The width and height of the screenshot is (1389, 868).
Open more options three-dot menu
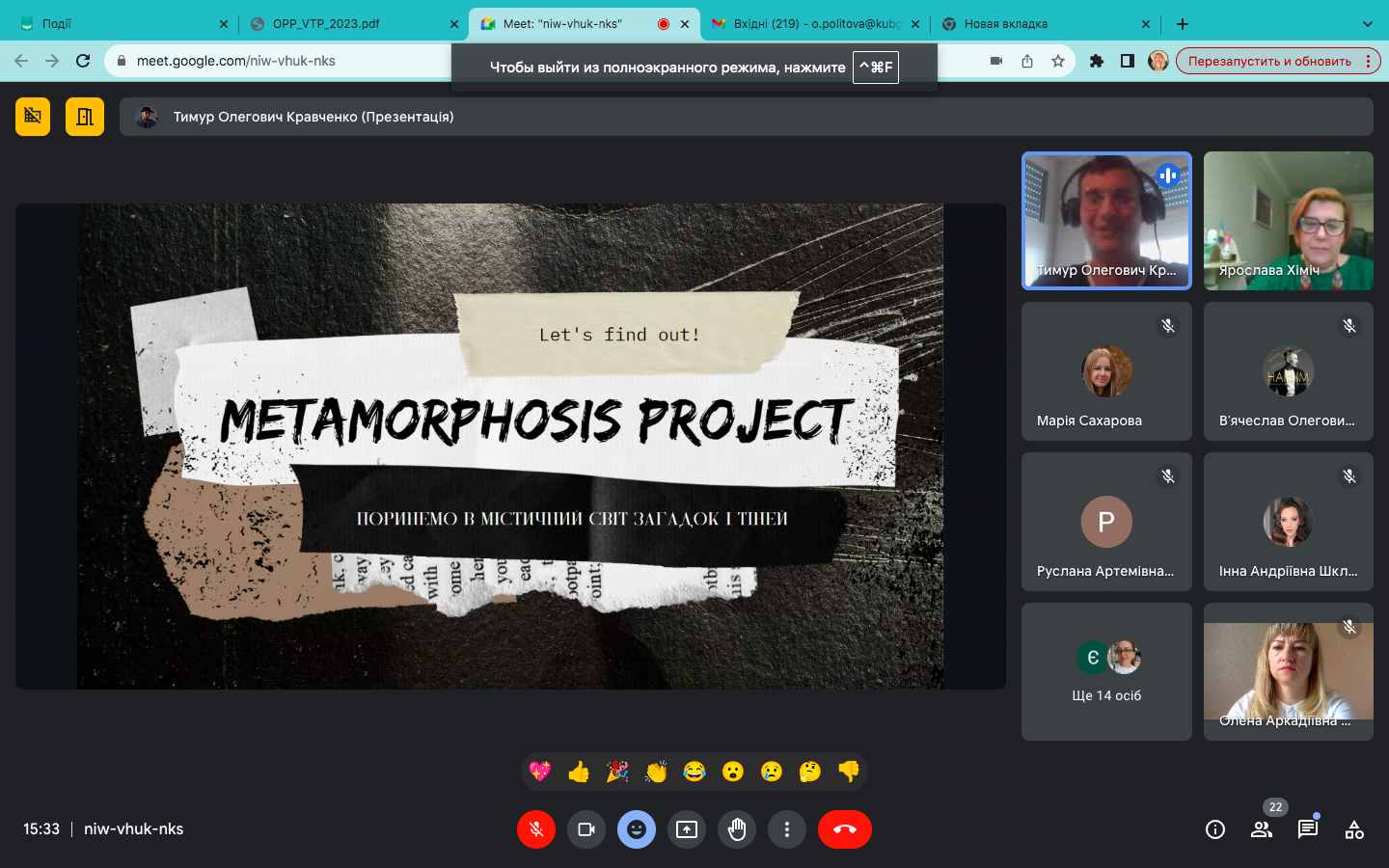[787, 829]
